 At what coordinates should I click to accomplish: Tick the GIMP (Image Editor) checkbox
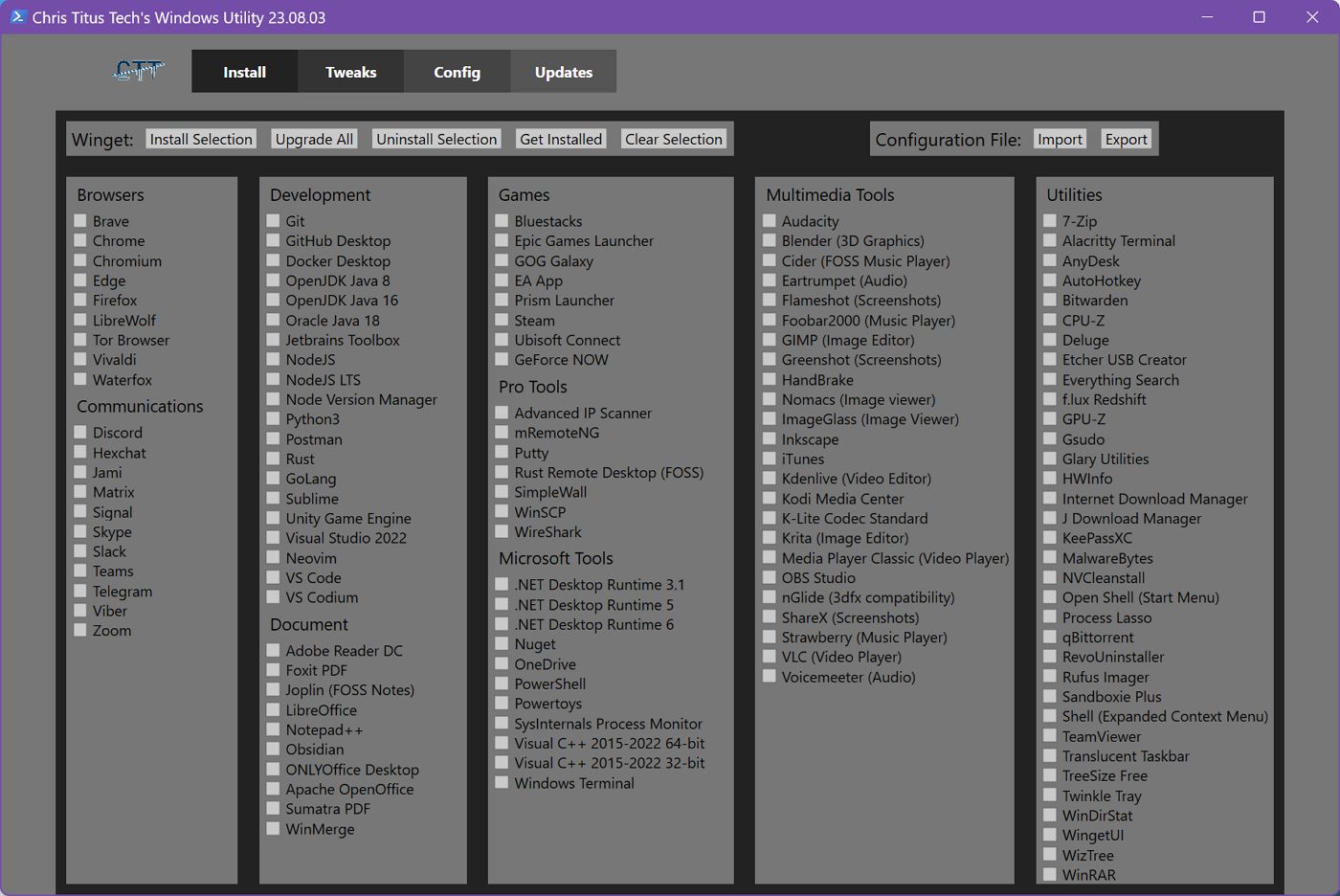pyautogui.click(x=770, y=340)
